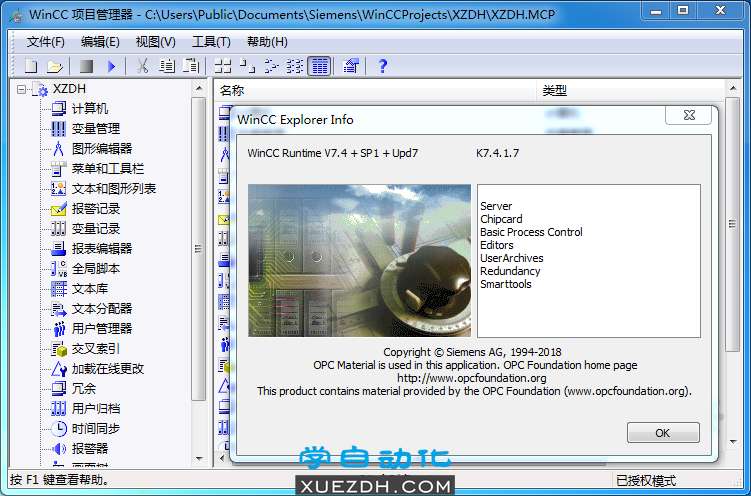Select the 报表编辑器 icon
The image size is (751, 496).
(x=58, y=248)
